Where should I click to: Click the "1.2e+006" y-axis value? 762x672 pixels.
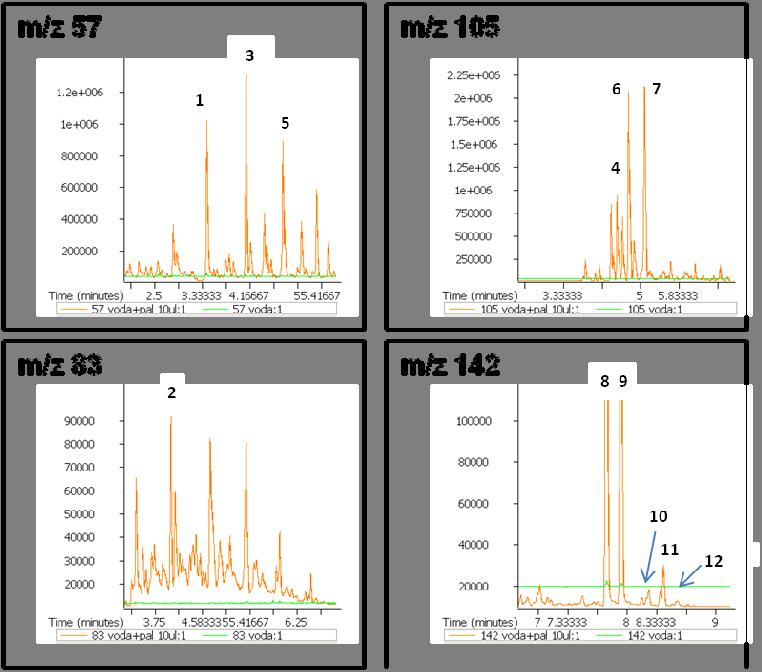(x=80, y=92)
